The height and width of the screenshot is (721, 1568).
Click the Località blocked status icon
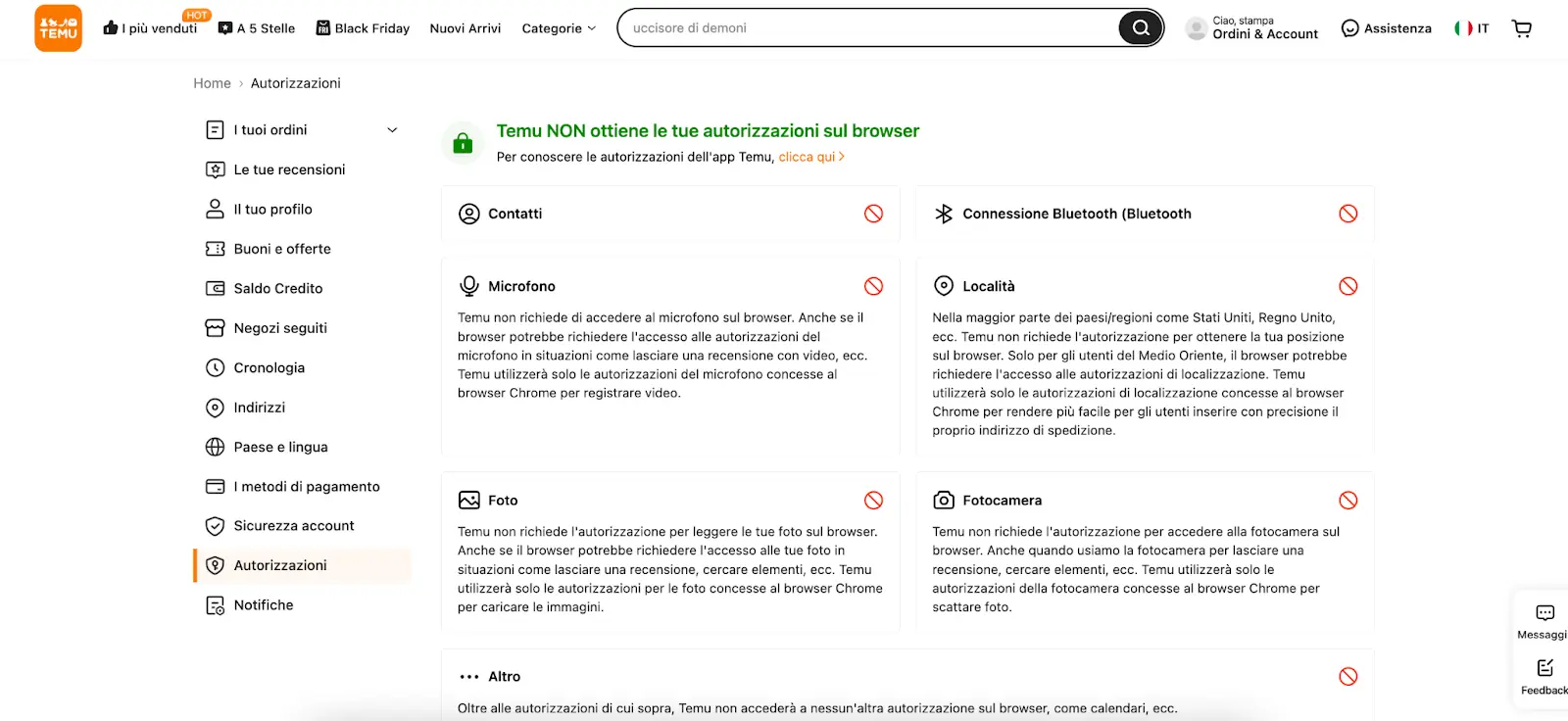point(1348,286)
